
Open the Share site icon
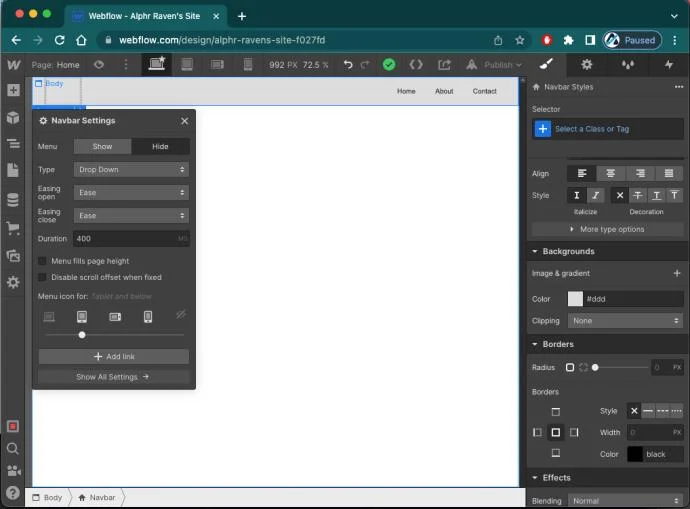pos(444,65)
